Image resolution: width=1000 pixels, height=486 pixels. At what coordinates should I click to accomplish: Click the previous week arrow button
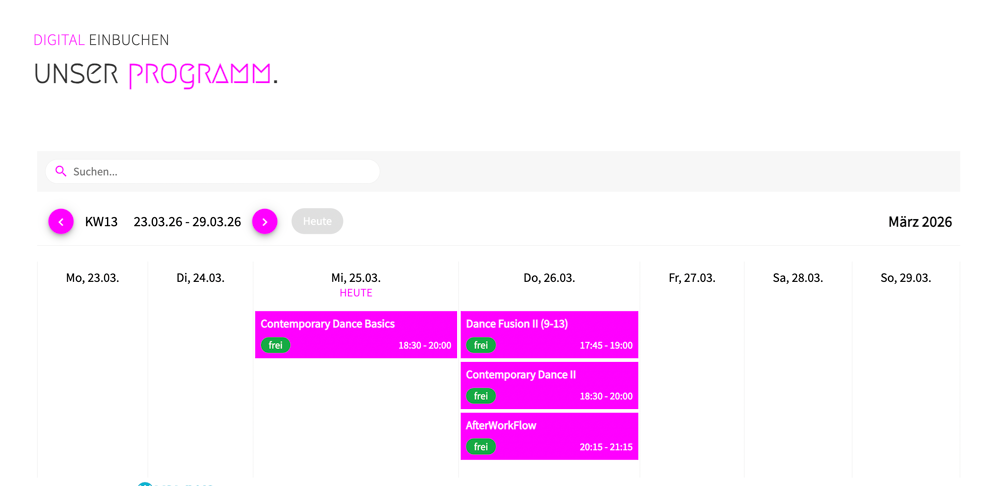[61, 221]
